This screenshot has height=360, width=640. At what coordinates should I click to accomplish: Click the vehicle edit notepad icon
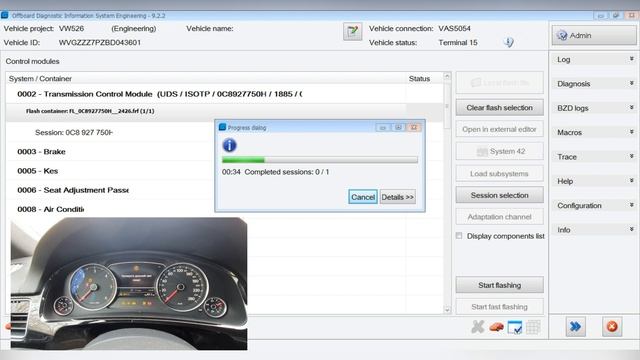point(352,32)
